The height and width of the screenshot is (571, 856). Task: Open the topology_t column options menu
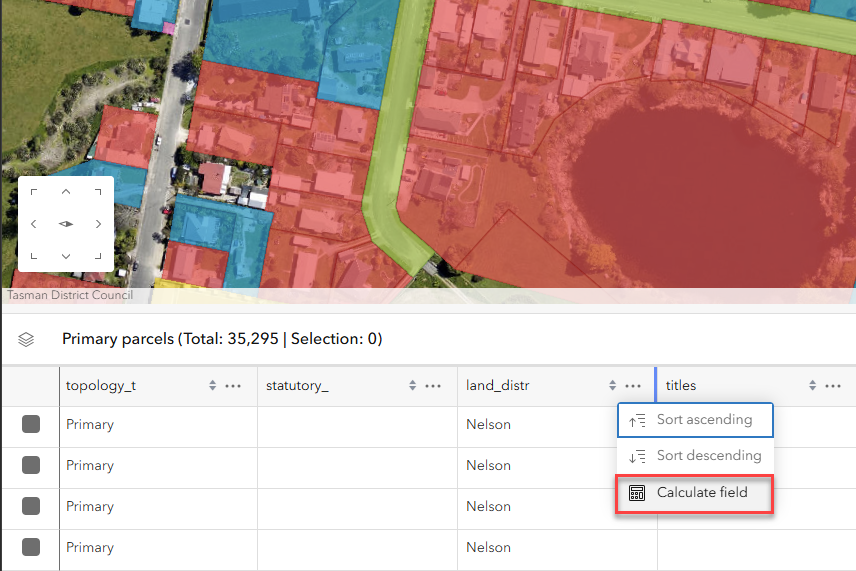point(233,386)
